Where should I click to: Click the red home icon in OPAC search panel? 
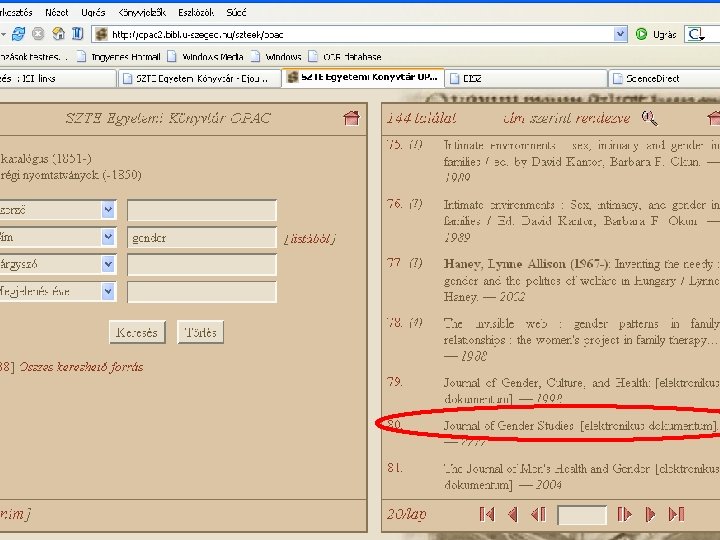pyautogui.click(x=352, y=118)
